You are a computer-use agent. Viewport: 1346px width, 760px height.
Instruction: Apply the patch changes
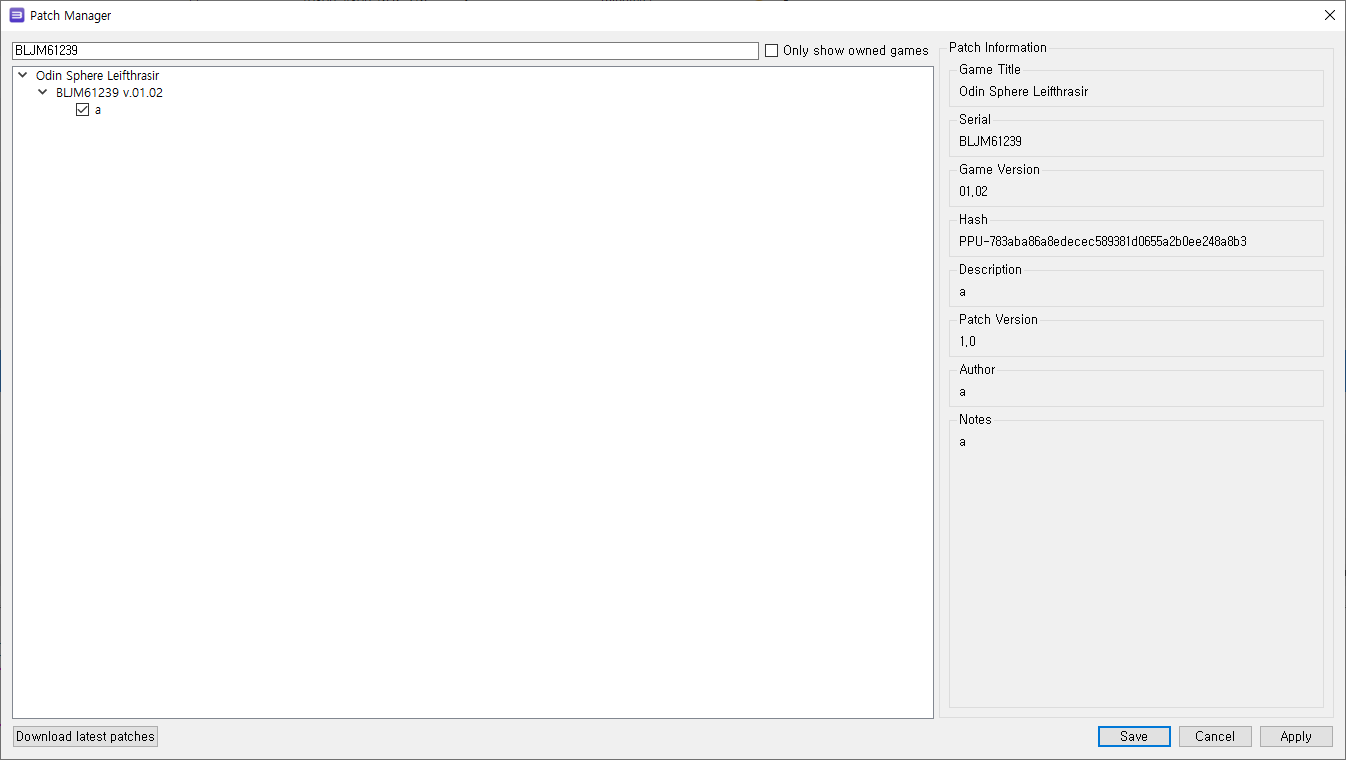(1296, 737)
